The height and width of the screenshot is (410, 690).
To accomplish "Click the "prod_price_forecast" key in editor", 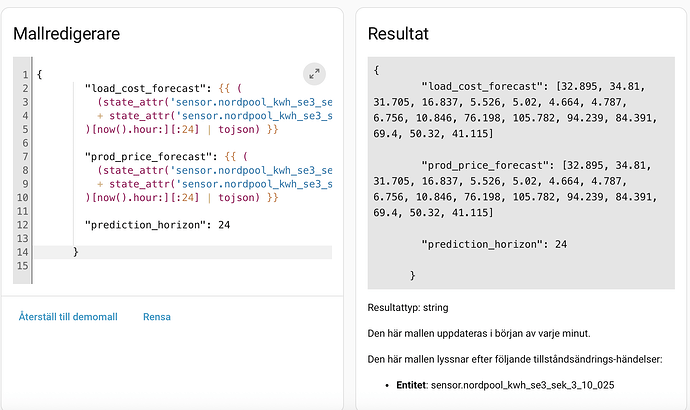I will coord(149,157).
